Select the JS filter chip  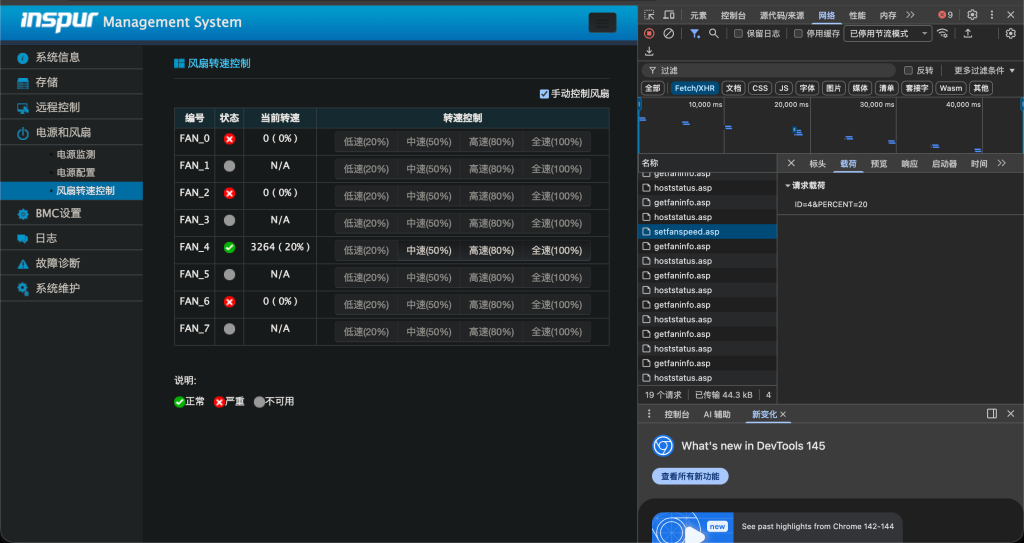[x=784, y=88]
